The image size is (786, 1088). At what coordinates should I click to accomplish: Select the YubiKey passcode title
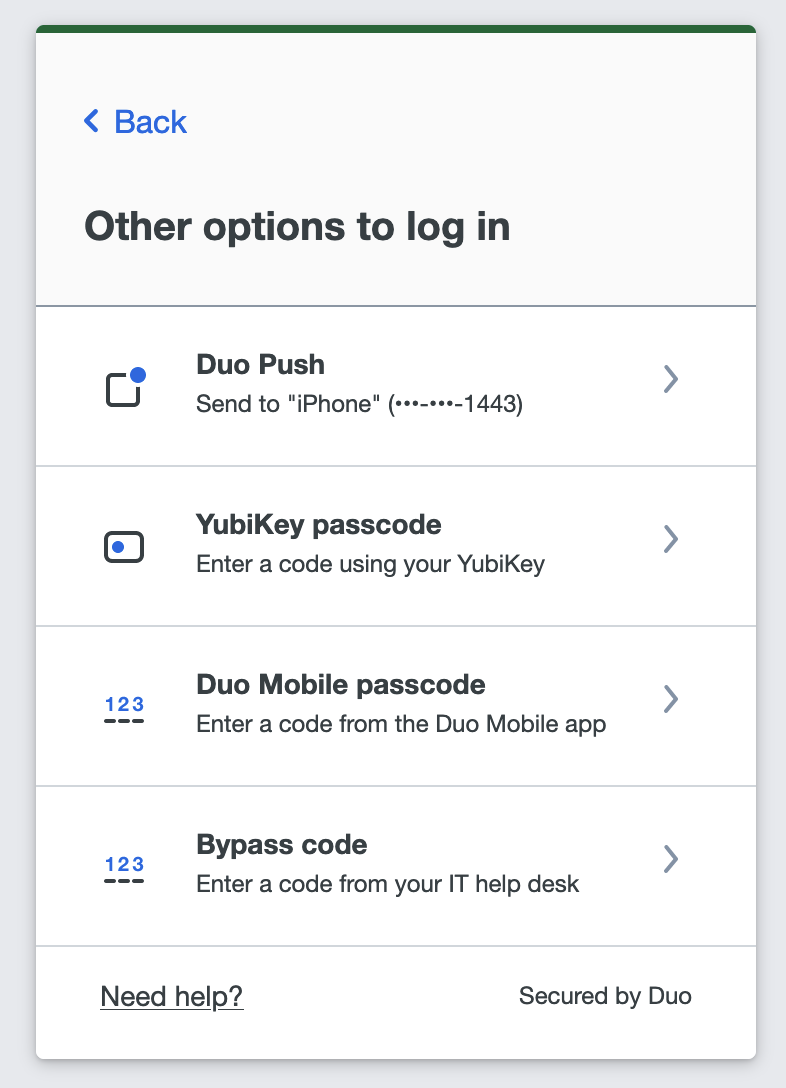pos(319,525)
